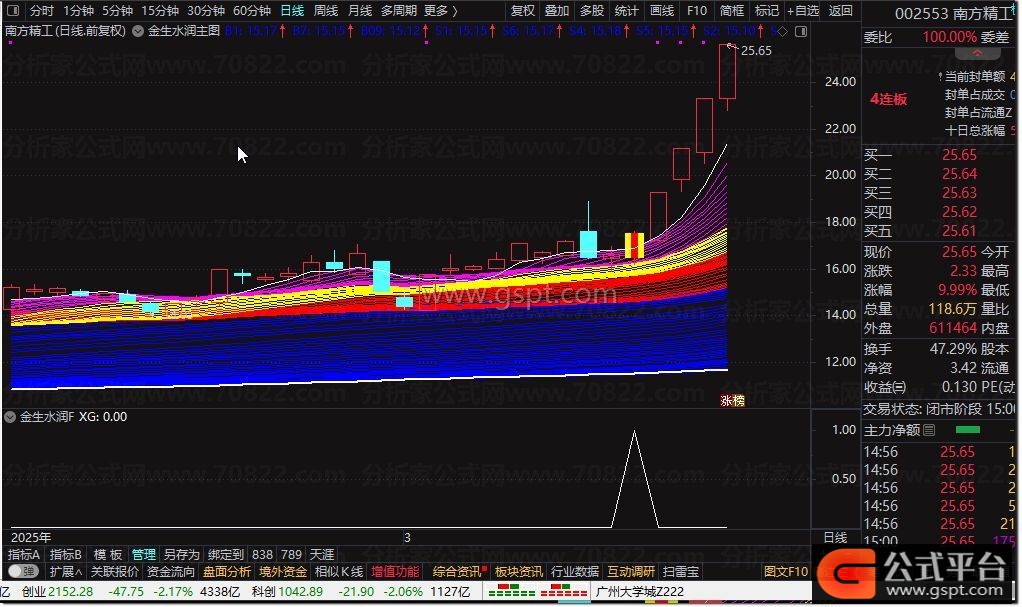Click the 科创 index value 1042.89
The height and width of the screenshot is (607, 1022).
300,591
